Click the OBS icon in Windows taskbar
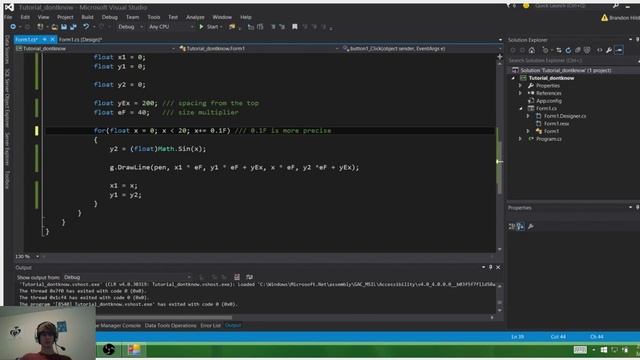Screen dimensions: 640x360 click(109, 350)
